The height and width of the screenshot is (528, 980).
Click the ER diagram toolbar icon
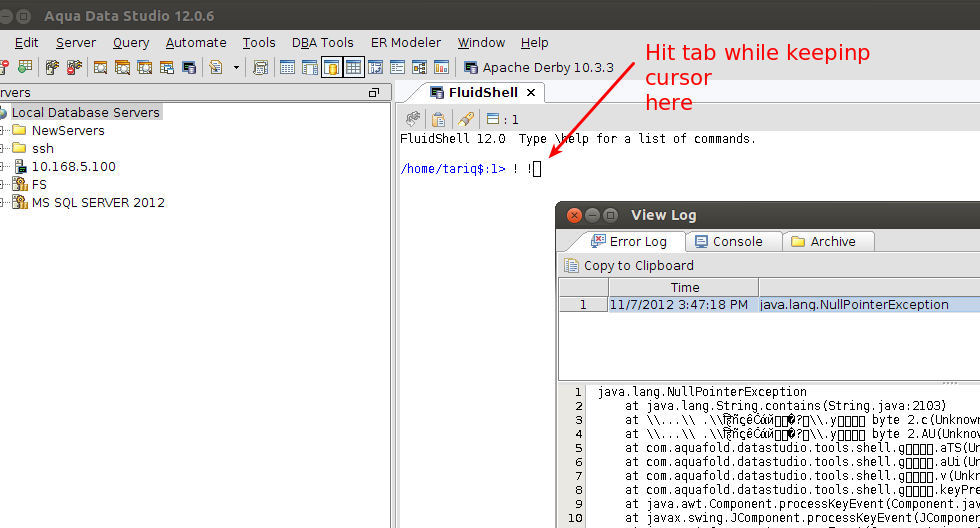click(419, 67)
